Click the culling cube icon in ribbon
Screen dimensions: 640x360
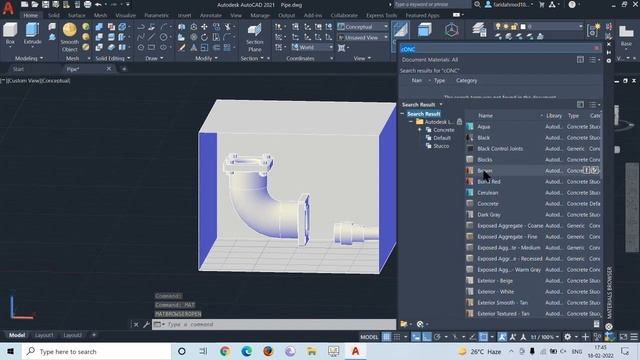click(424, 30)
